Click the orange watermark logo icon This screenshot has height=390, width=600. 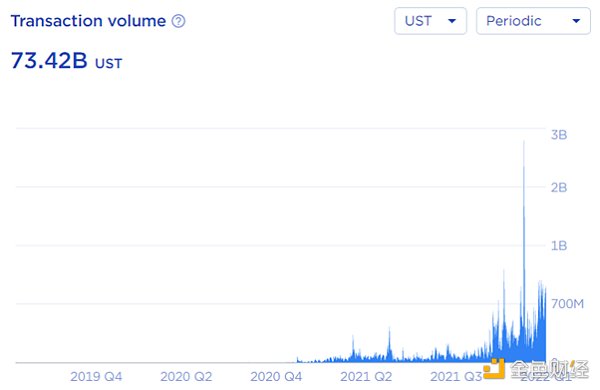[494, 368]
